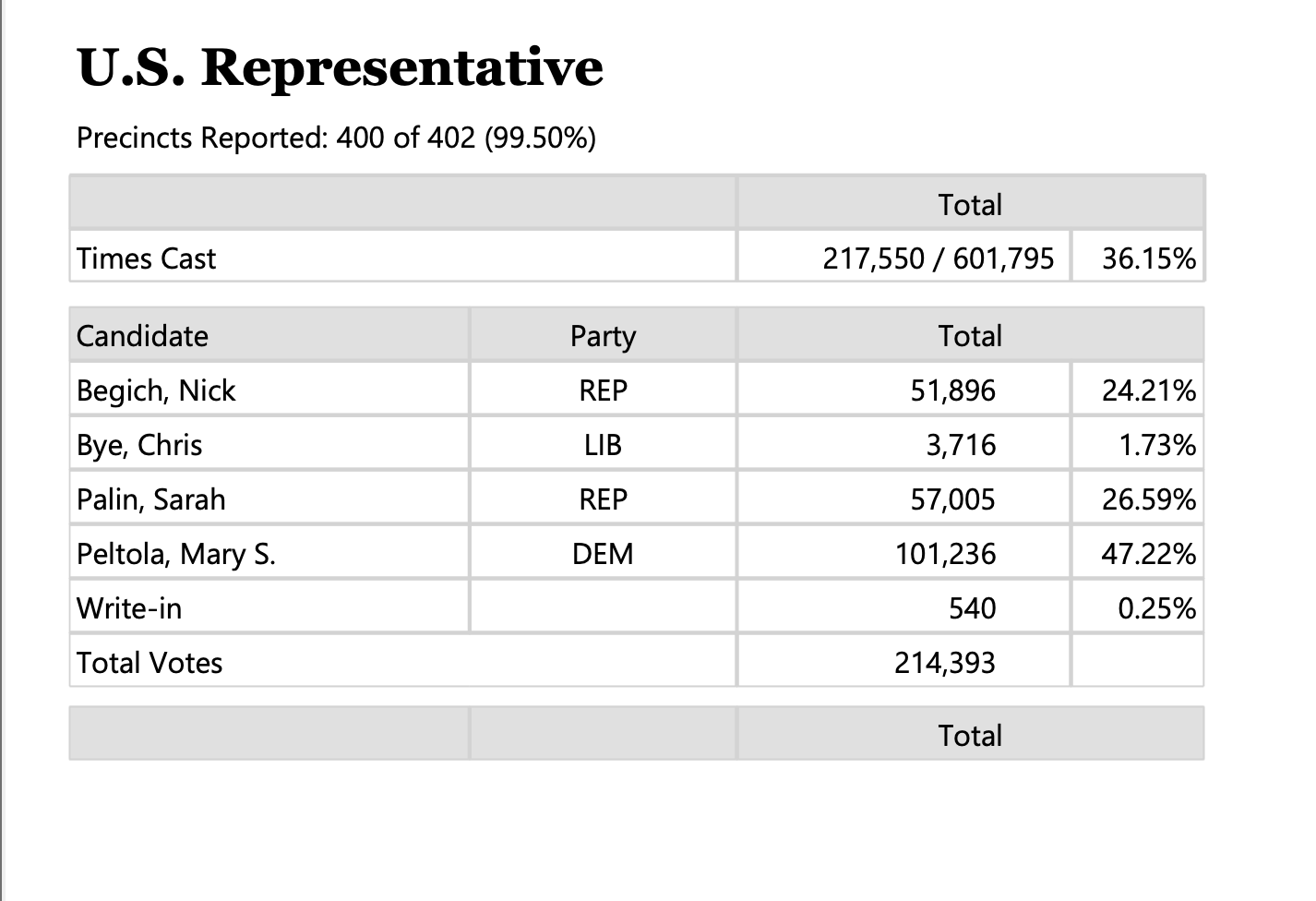Select the Palin, Sarah candidate cell
Screen dimensions: 1316x901
[269, 499]
